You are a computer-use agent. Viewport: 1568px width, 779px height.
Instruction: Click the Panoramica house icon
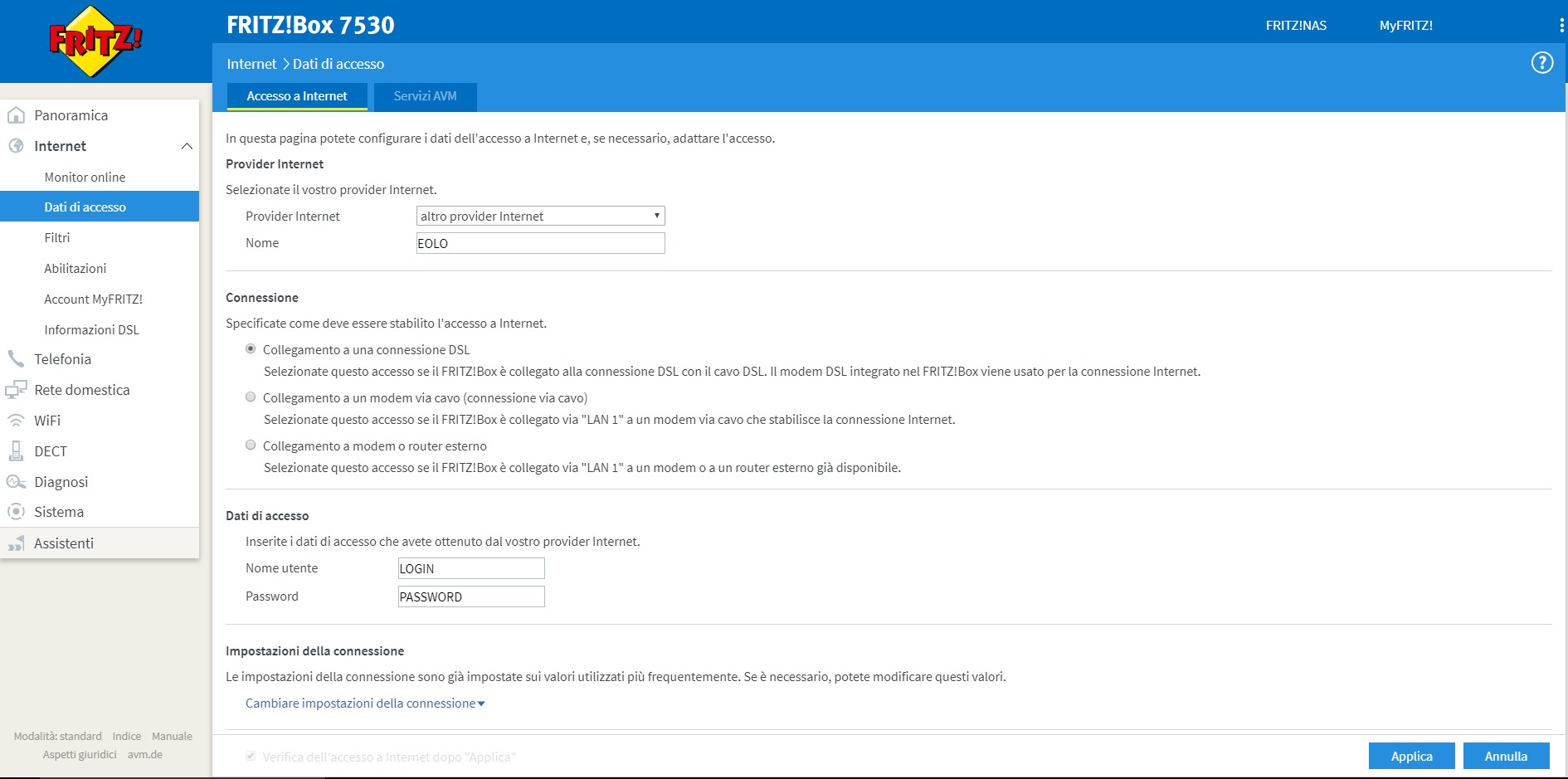16,115
